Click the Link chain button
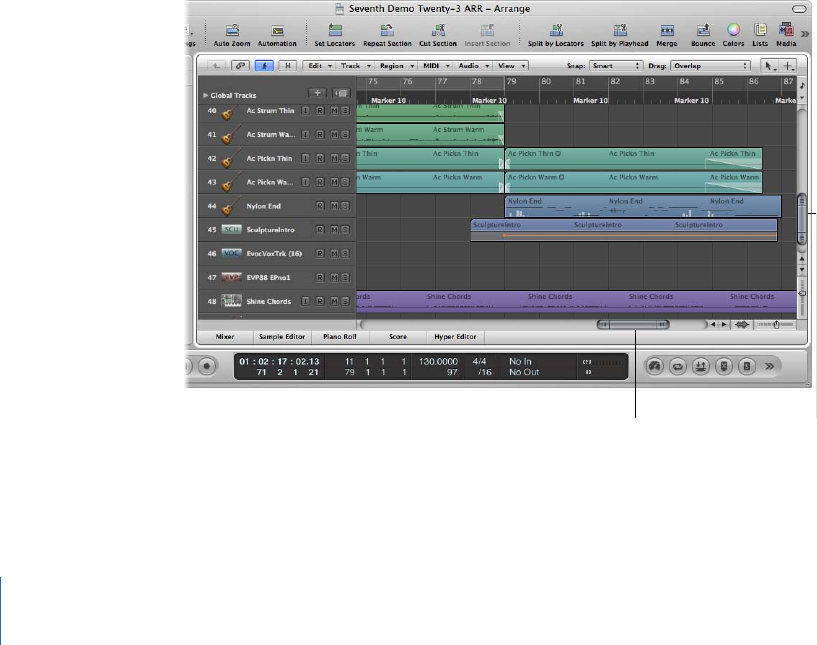 tap(240, 66)
